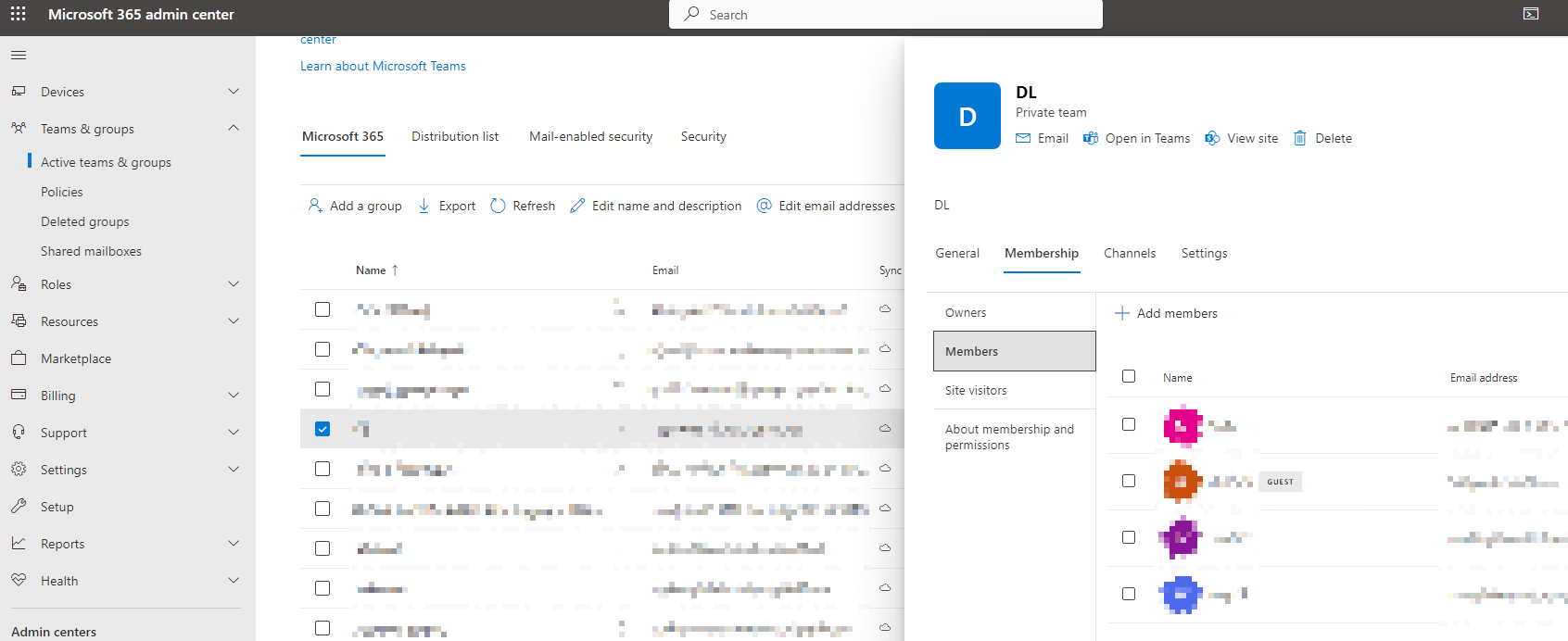This screenshot has height=641, width=1568.
Task: Click the Support headset icon
Action: click(19, 432)
